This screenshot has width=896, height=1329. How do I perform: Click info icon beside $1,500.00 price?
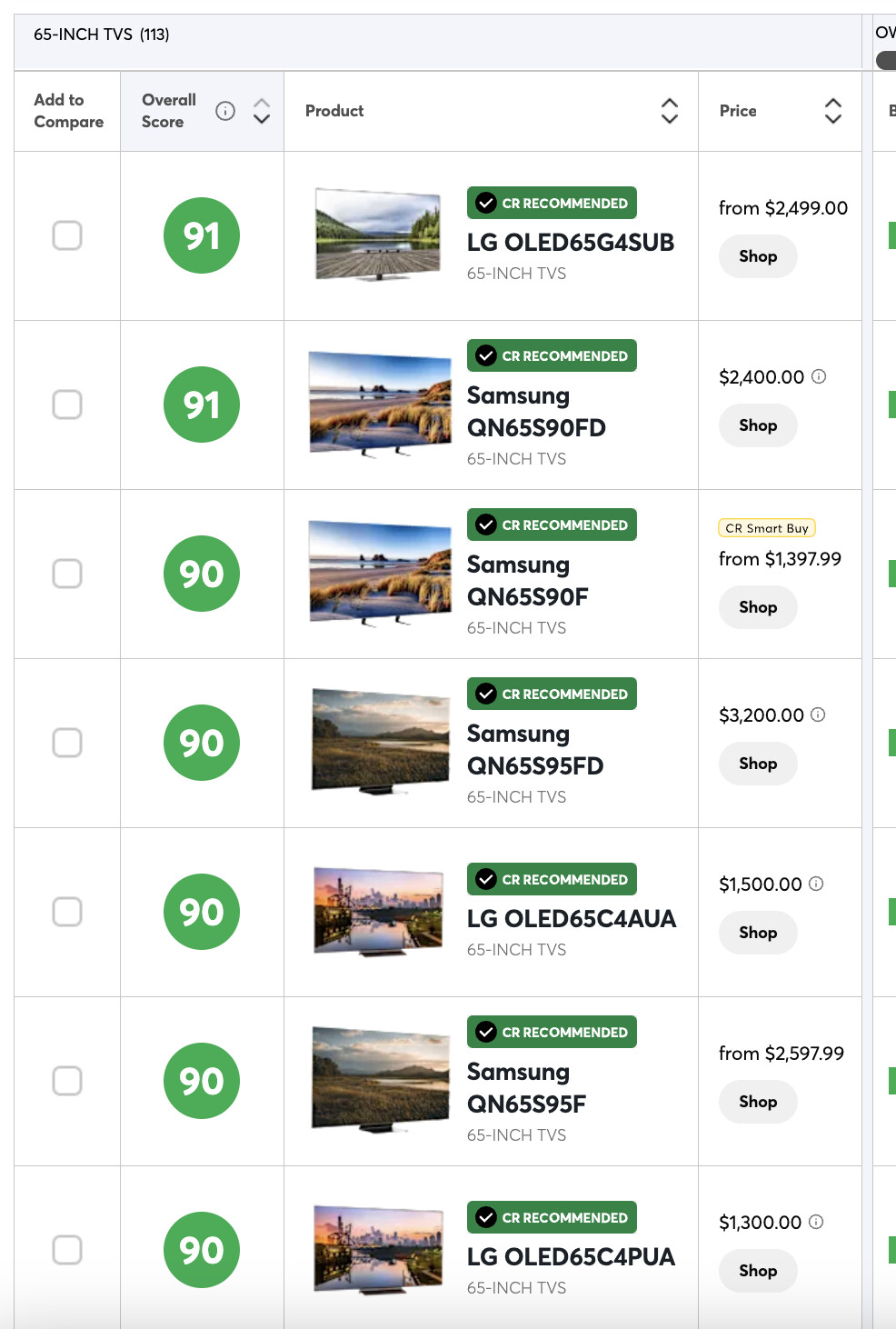[x=816, y=884]
